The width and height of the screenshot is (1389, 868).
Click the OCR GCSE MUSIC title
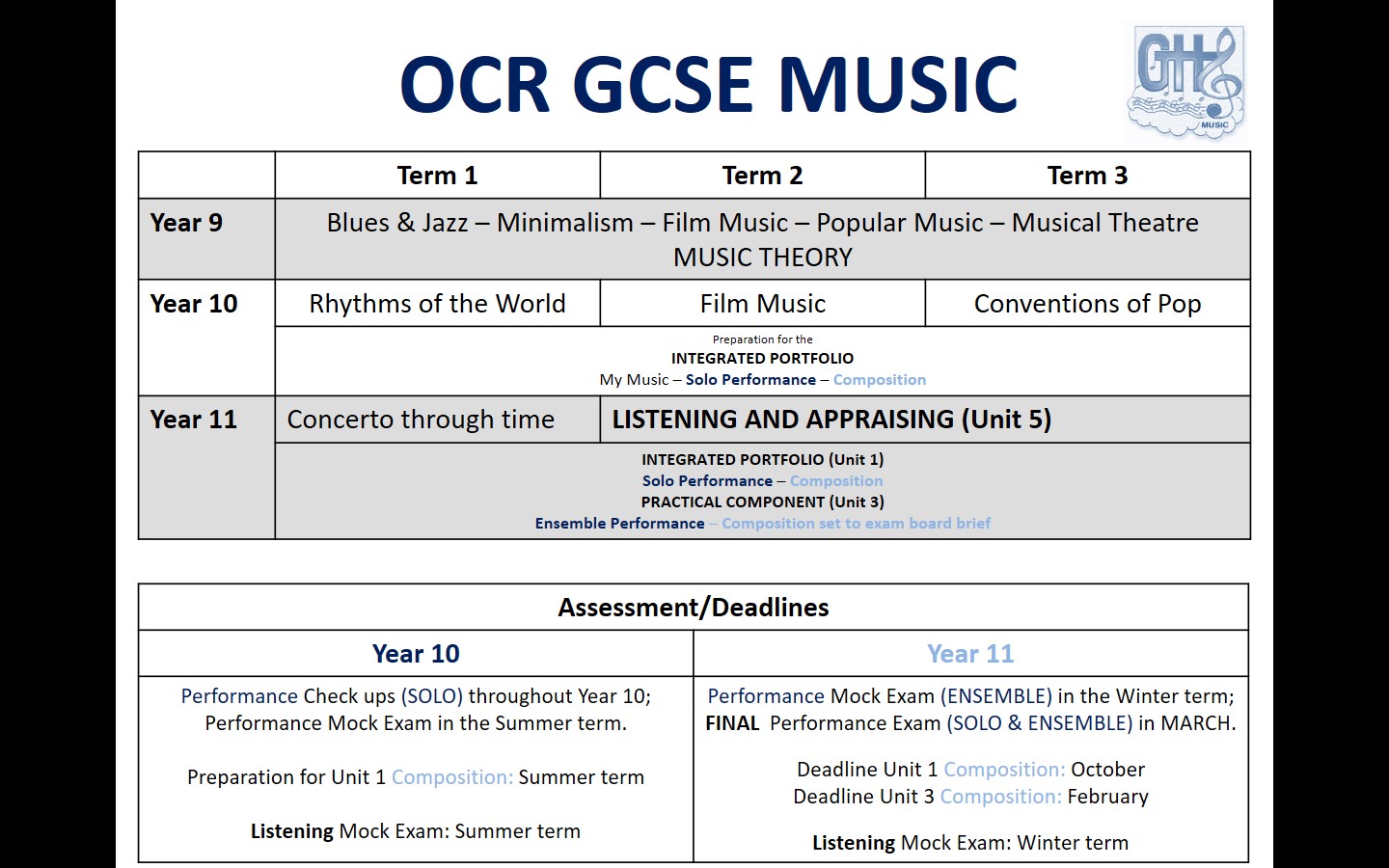point(709,84)
